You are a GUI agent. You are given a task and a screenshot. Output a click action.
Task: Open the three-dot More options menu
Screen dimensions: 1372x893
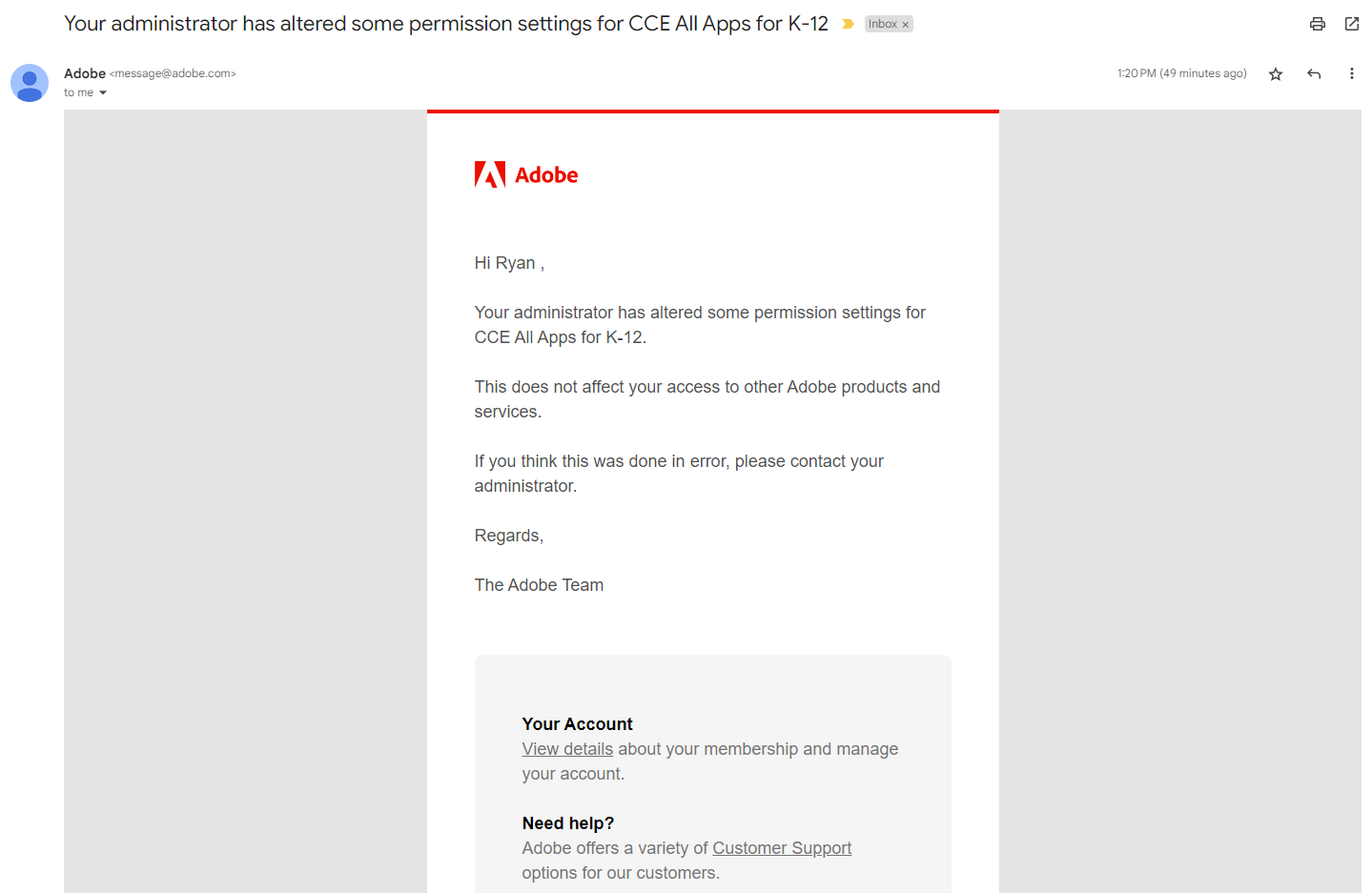click(1351, 74)
